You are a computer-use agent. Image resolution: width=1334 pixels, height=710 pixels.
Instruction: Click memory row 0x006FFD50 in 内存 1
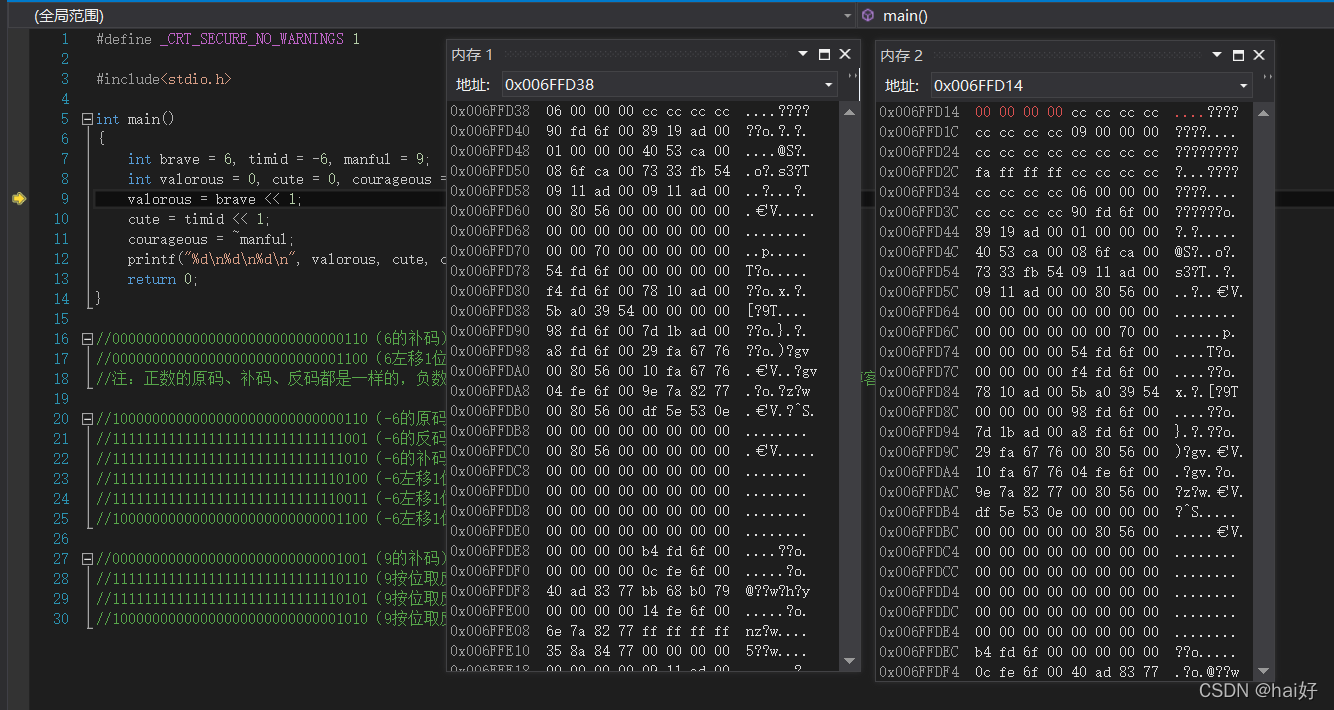(x=645, y=172)
